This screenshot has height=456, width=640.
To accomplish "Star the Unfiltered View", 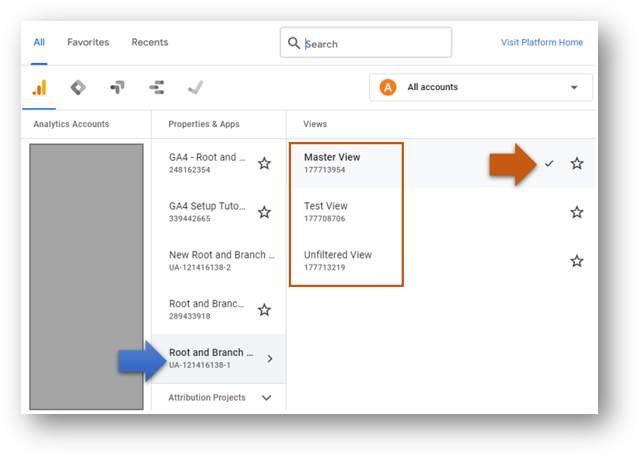I will 577,261.
